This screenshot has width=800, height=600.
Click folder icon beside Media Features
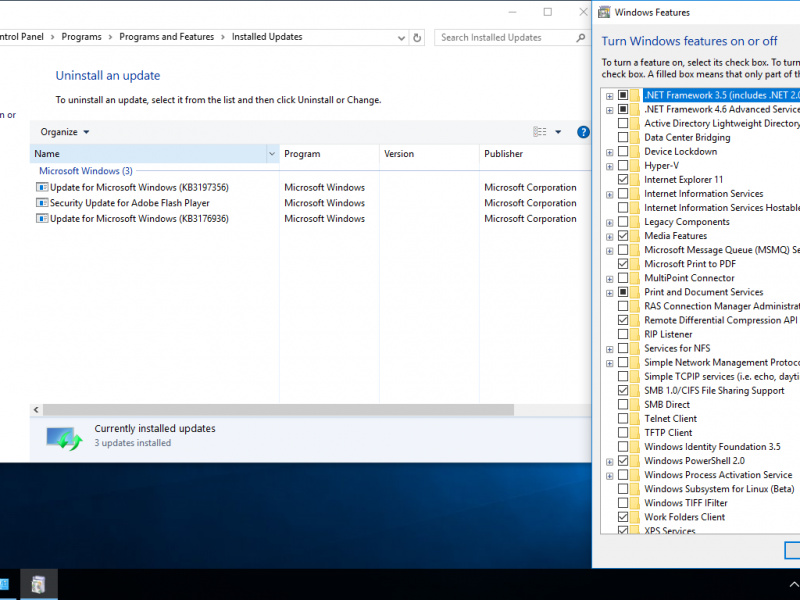click(x=634, y=236)
